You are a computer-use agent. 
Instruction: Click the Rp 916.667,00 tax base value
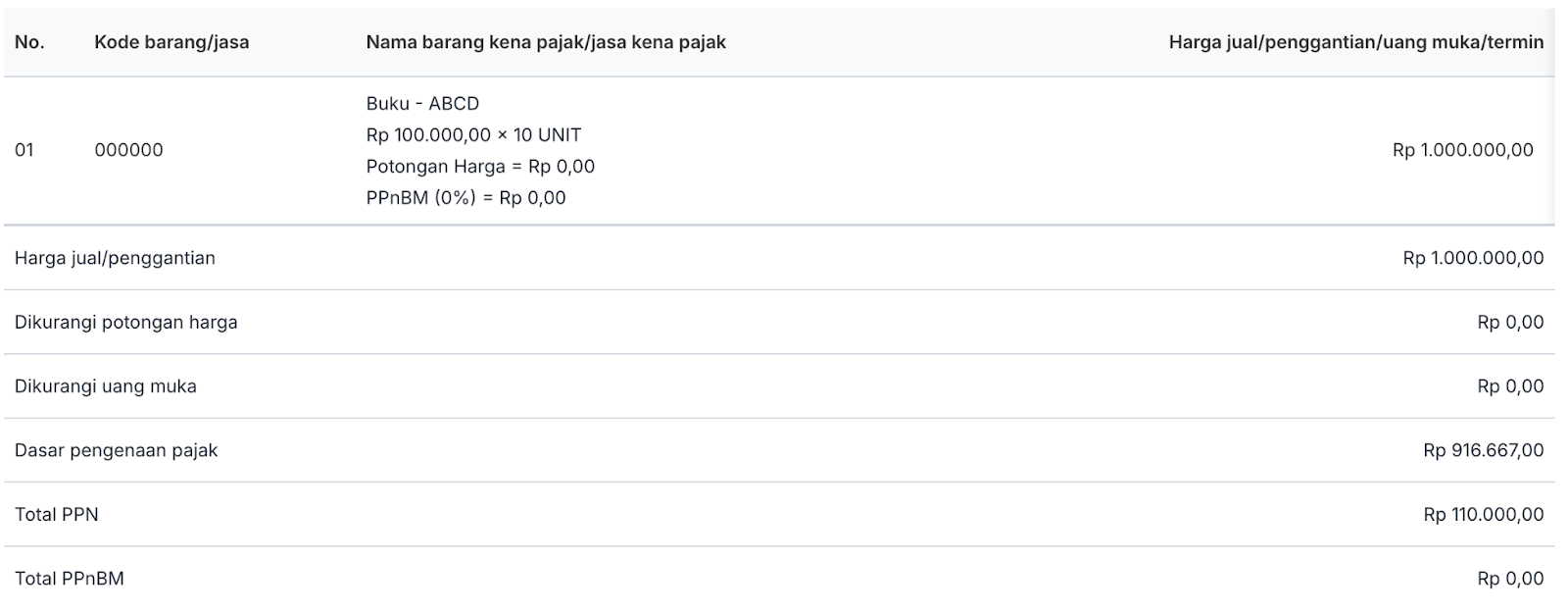tap(1483, 450)
